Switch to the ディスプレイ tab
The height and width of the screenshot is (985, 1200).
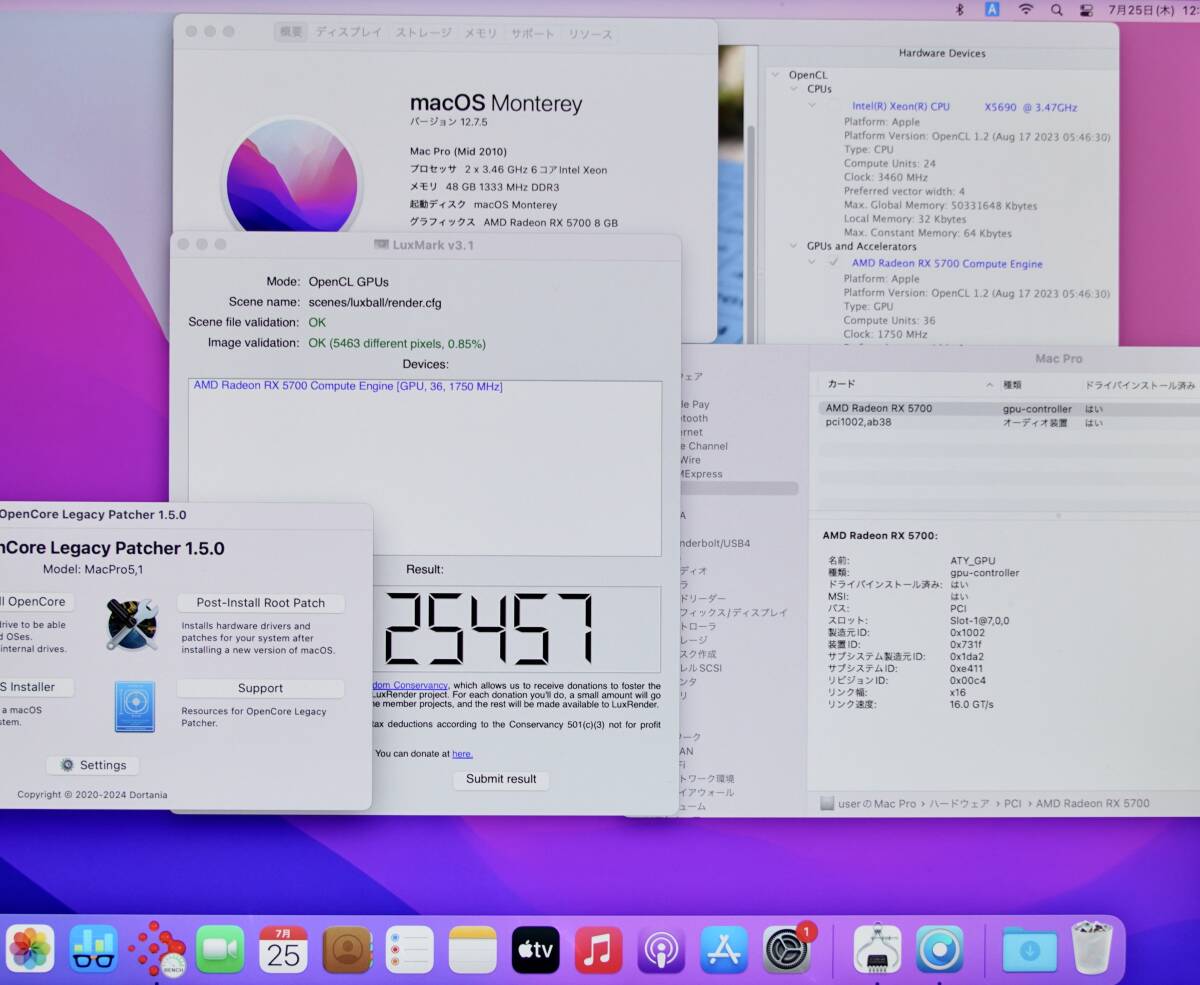[x=349, y=33]
